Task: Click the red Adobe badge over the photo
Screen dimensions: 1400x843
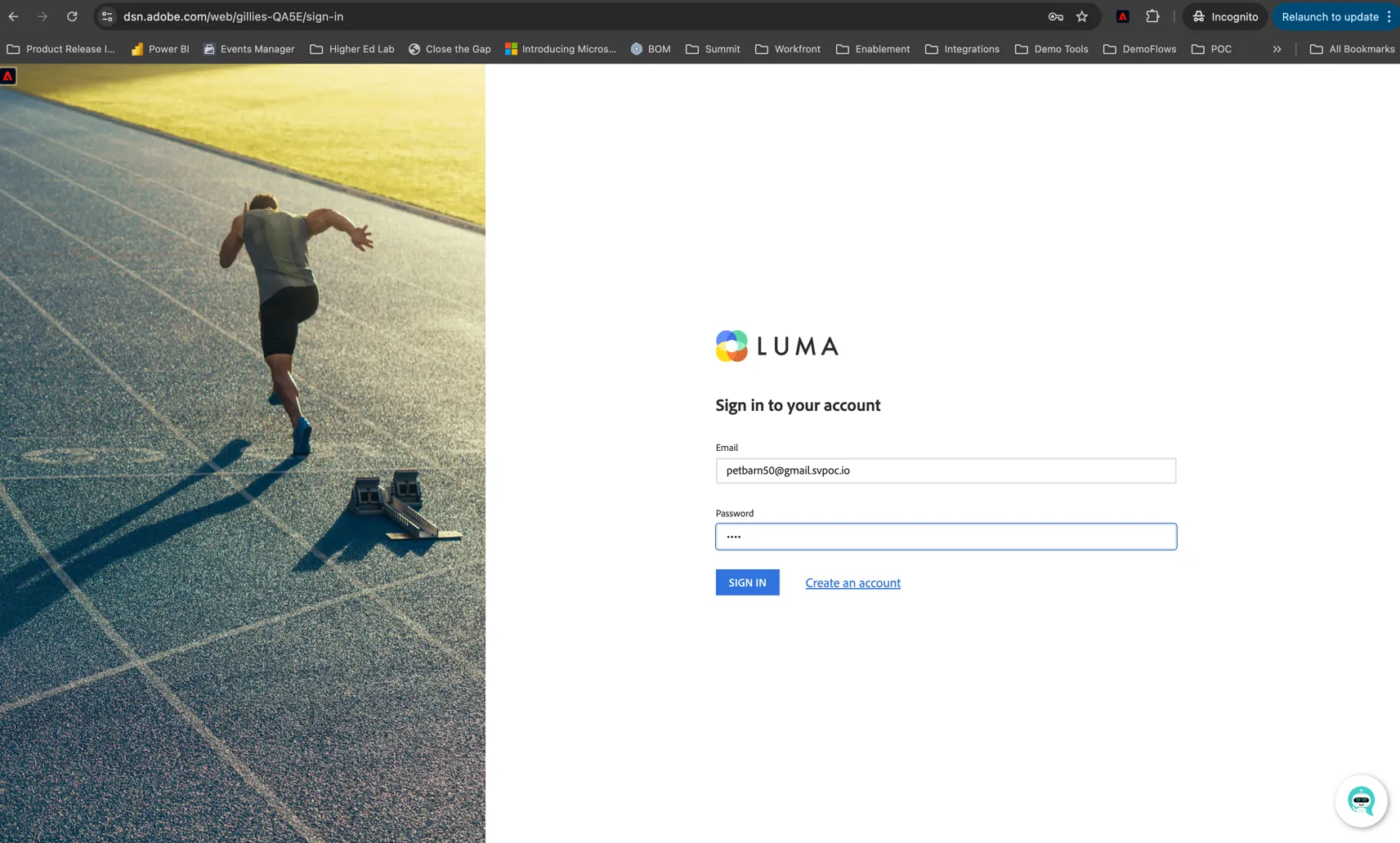Action: (x=8, y=76)
